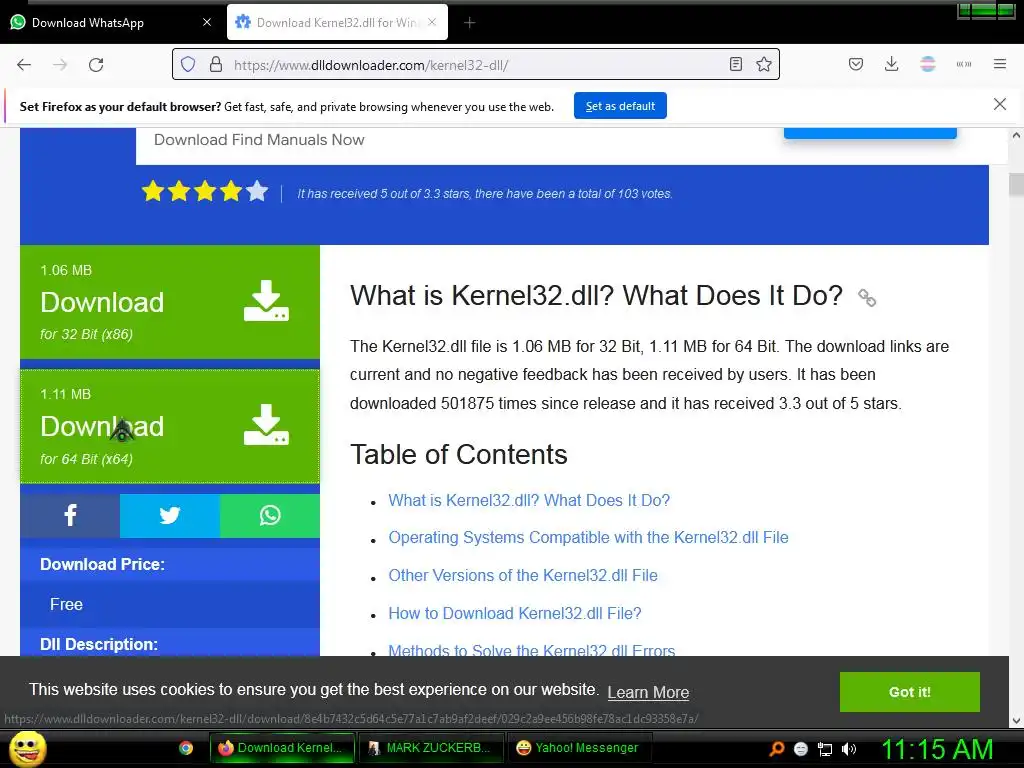Click the 'Free' price value

(x=66, y=604)
